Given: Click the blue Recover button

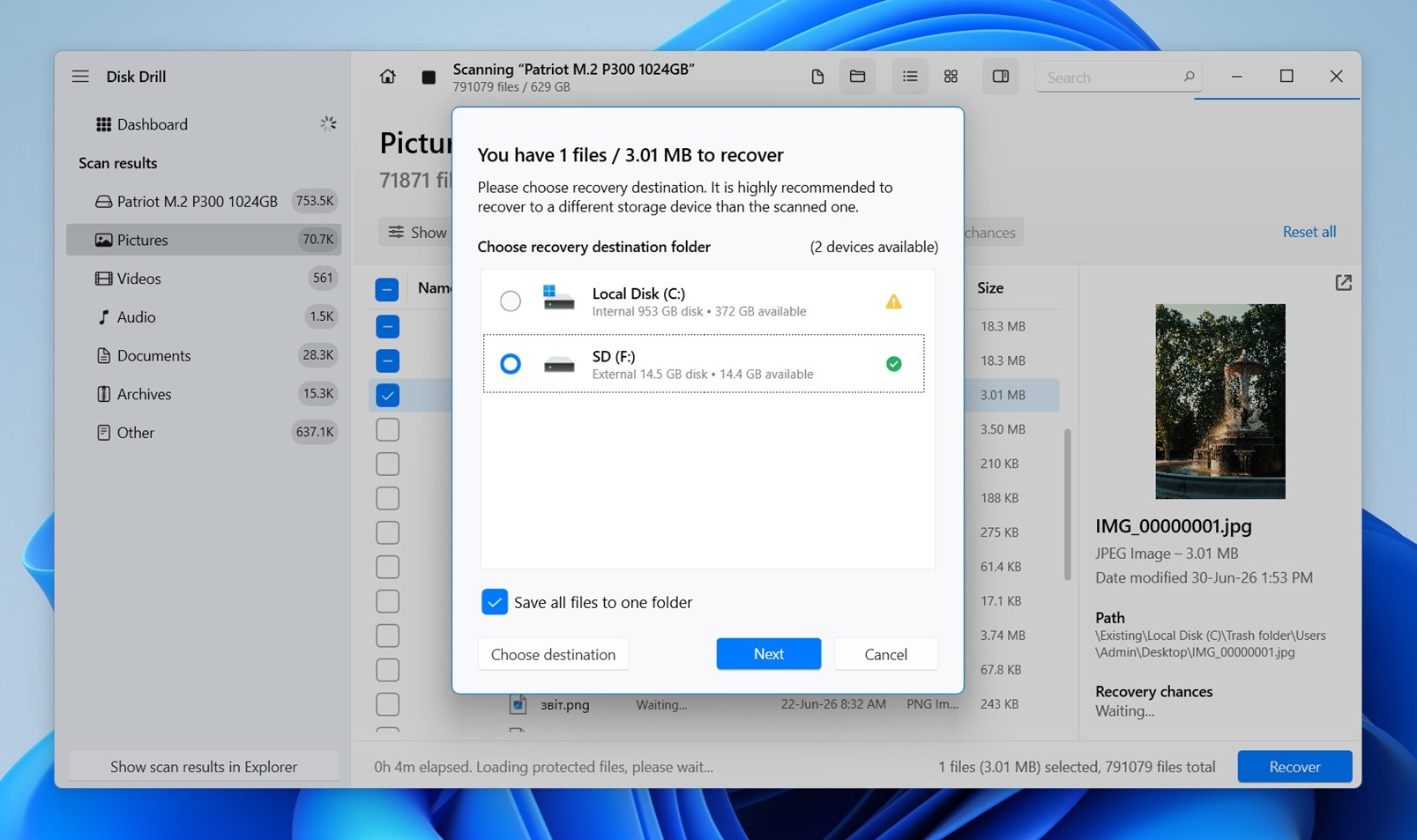Looking at the screenshot, I should point(1294,767).
